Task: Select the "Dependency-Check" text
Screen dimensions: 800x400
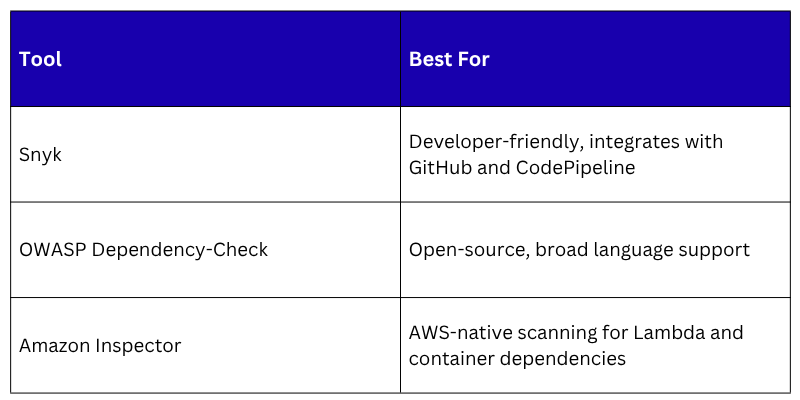Action: click(x=180, y=250)
